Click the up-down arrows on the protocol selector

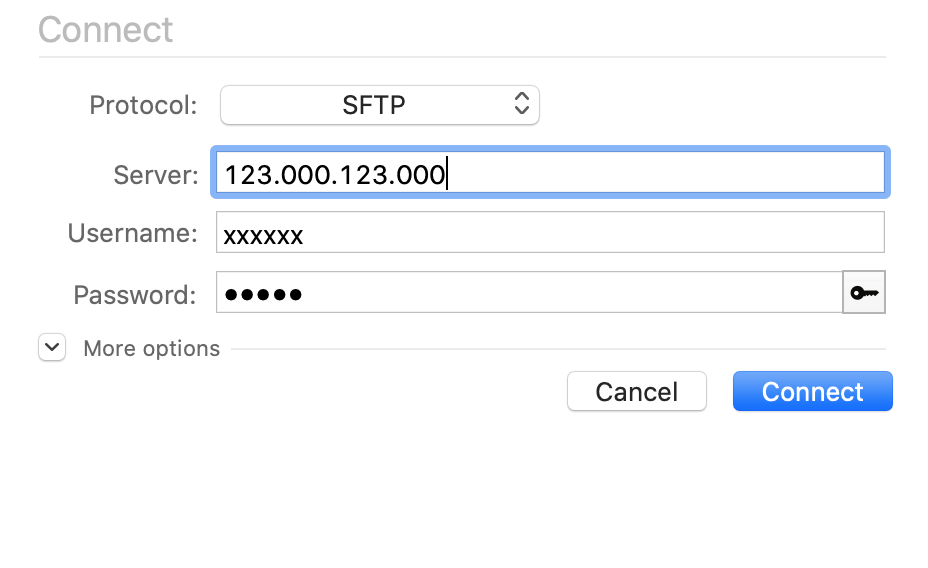tap(521, 104)
